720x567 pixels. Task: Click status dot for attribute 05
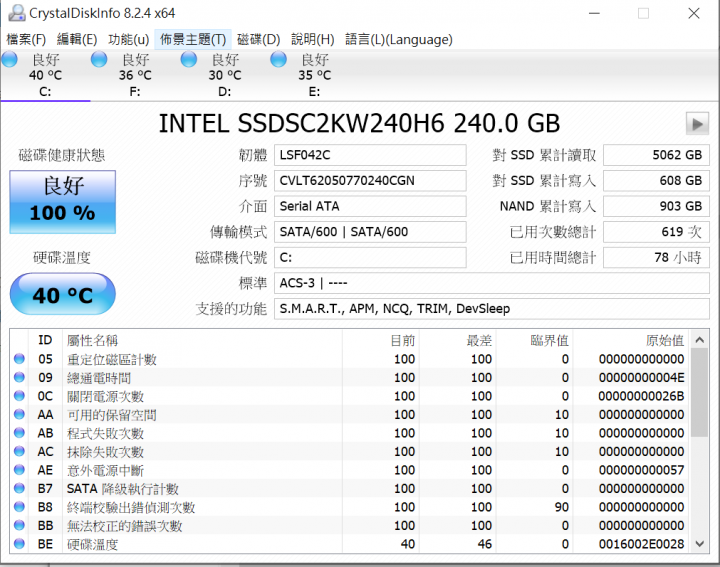point(19,359)
